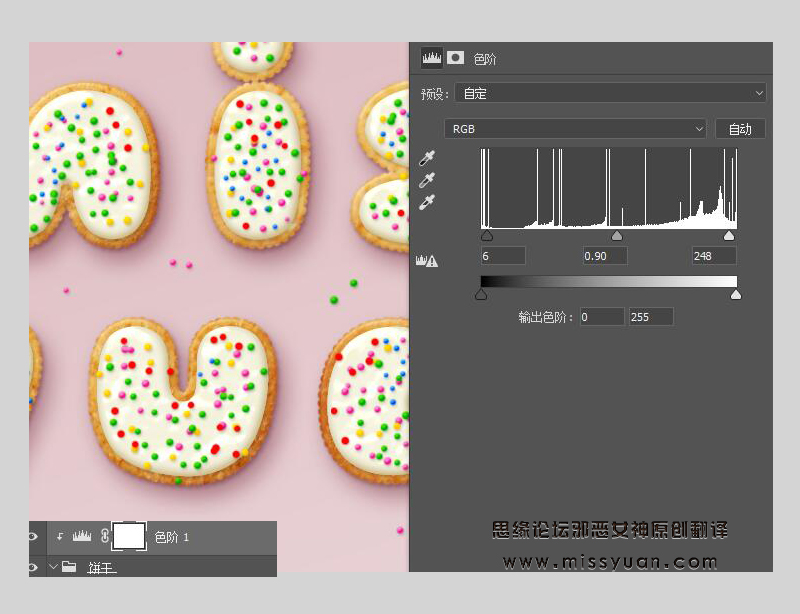Pick the black point eyedropper
Screen dimensions: 800x614
(x=427, y=158)
